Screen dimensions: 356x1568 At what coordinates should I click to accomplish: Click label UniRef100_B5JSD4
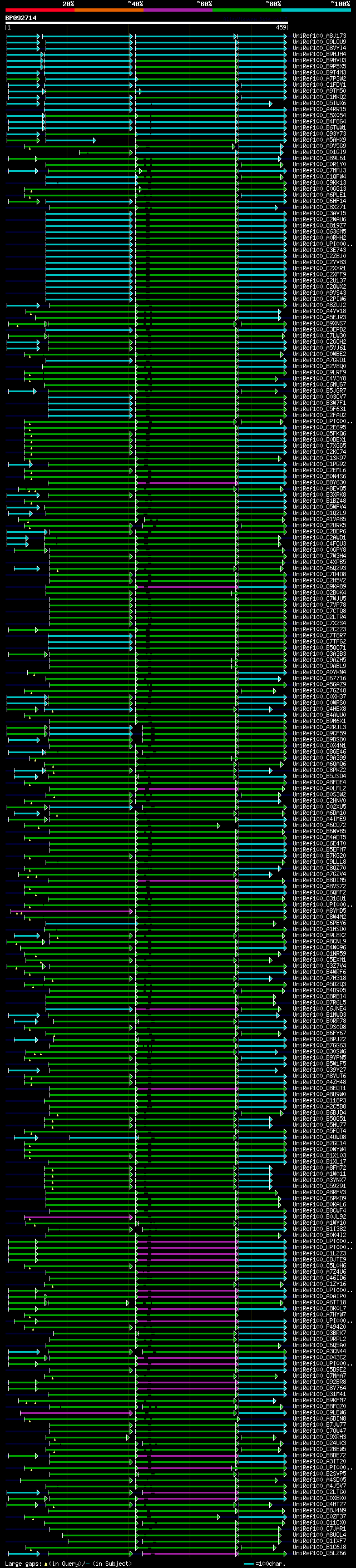319,776
